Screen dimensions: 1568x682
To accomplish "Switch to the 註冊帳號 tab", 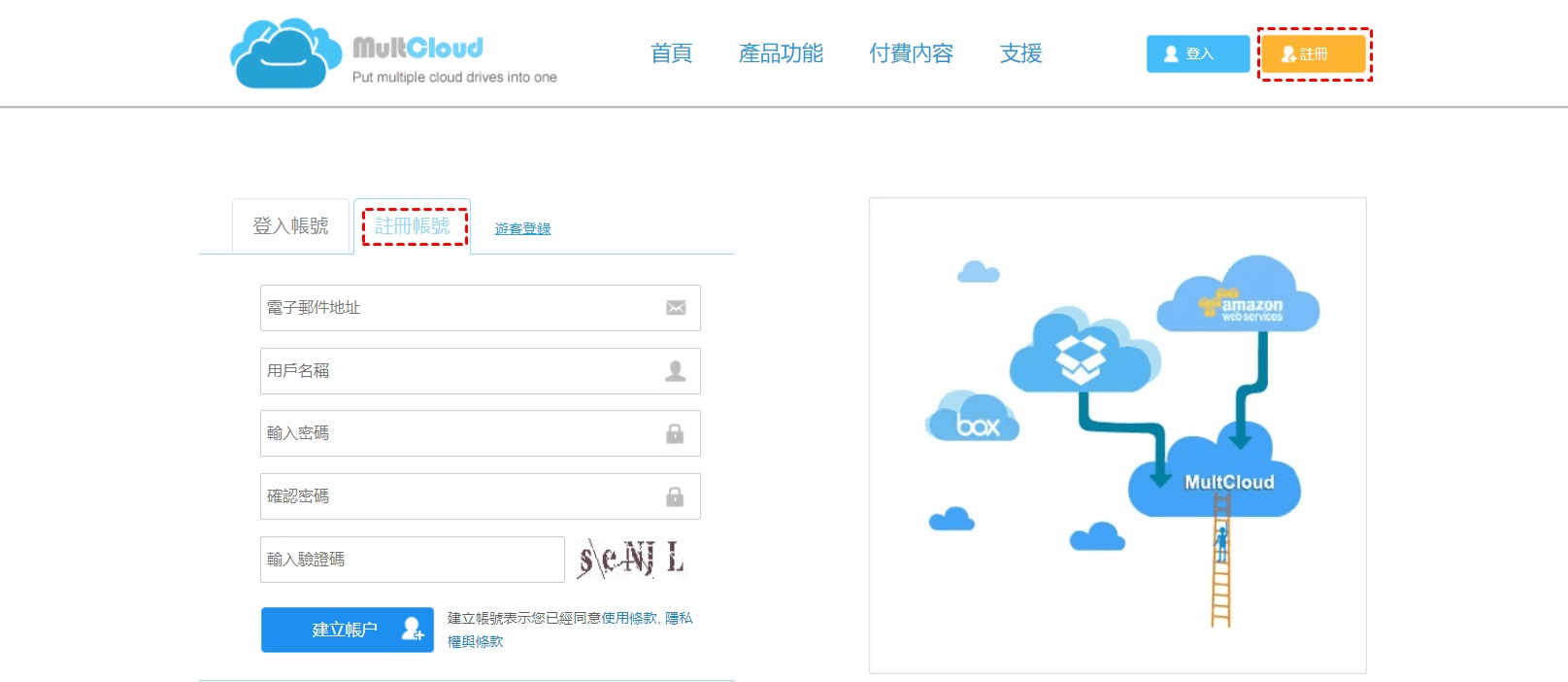I will pyautogui.click(x=413, y=226).
